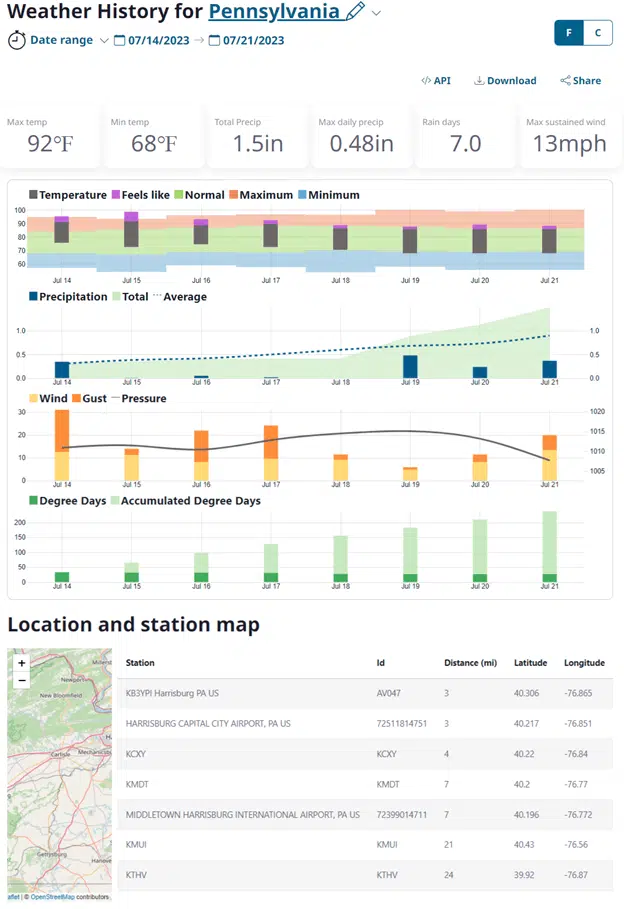Open the Pennsylvania location link

pyautogui.click(x=274, y=12)
